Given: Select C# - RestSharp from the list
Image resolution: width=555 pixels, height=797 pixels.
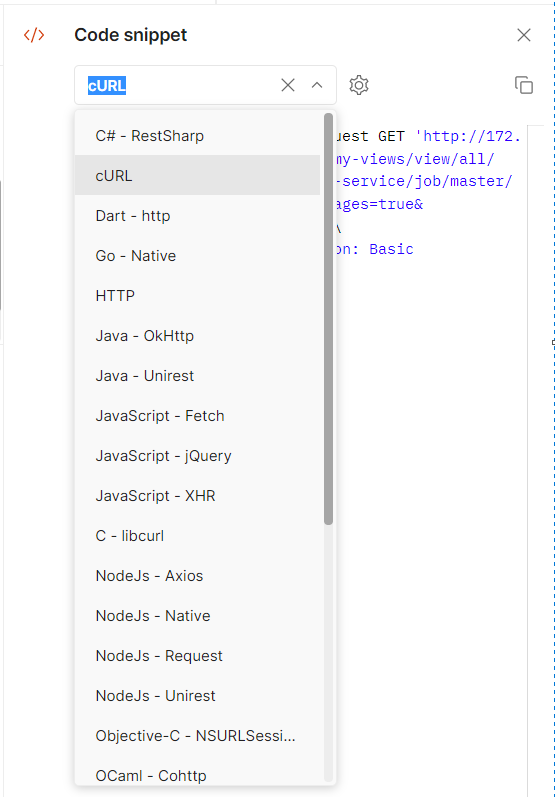Looking at the screenshot, I should tap(198, 136).
